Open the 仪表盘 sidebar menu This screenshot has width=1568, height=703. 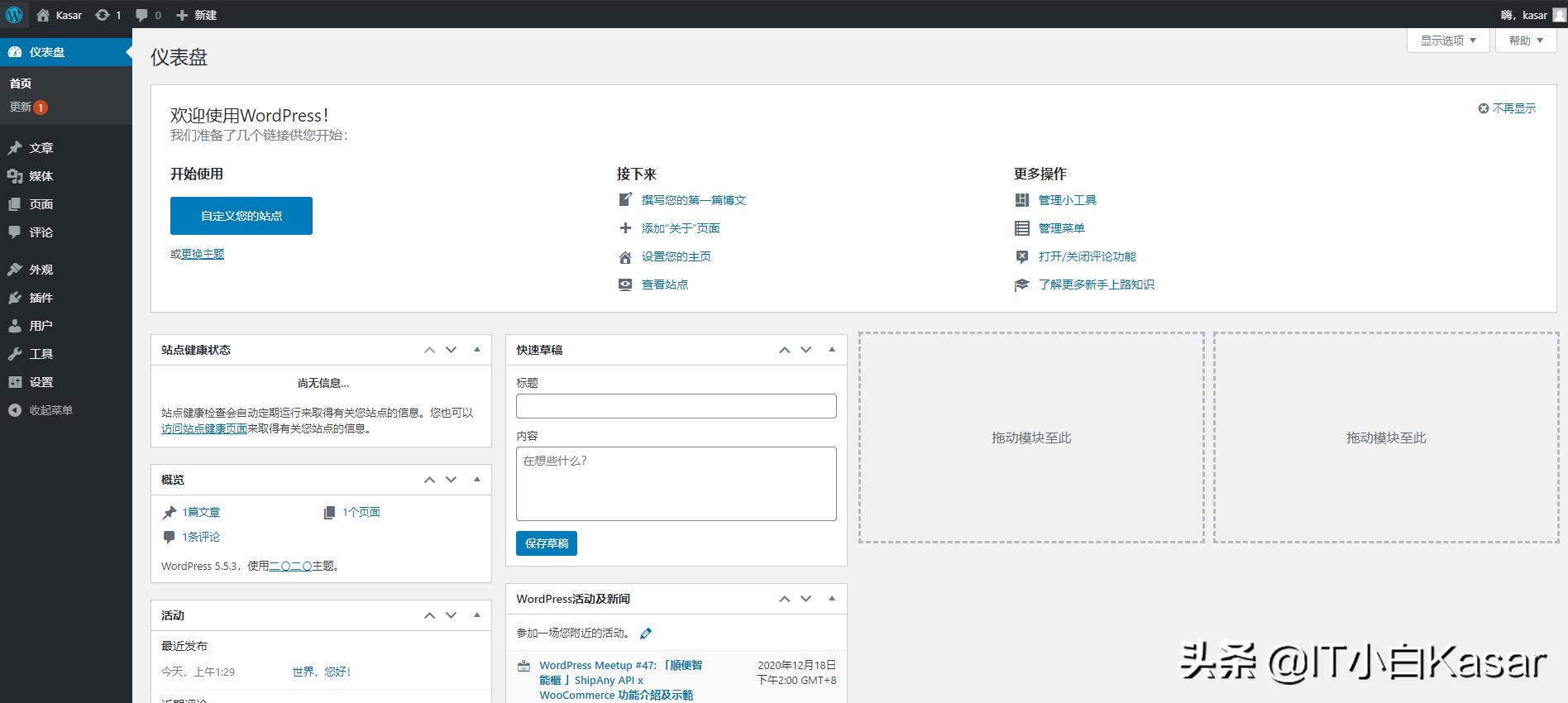coord(66,51)
